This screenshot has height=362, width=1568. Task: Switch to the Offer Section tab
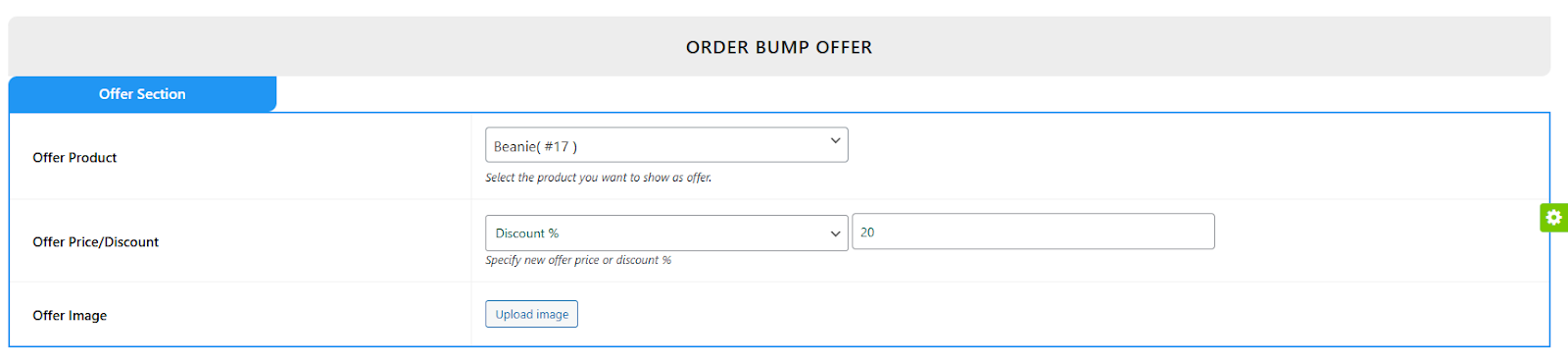(x=142, y=94)
